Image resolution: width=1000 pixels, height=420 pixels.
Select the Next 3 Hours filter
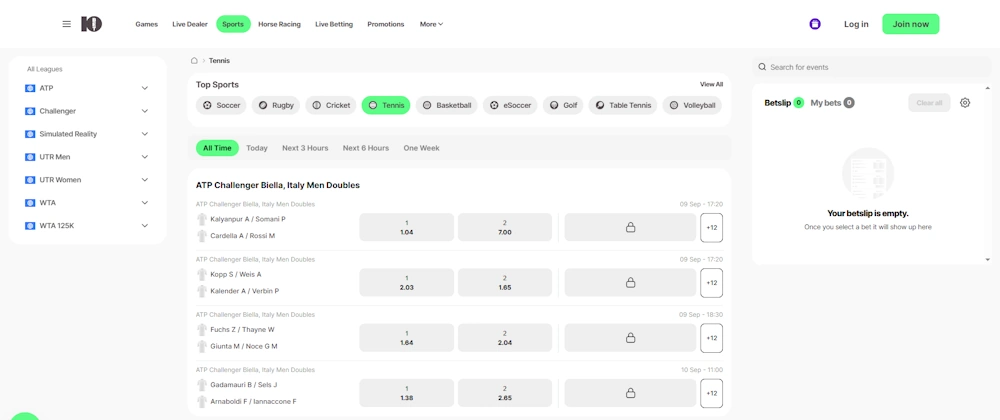[x=305, y=148]
